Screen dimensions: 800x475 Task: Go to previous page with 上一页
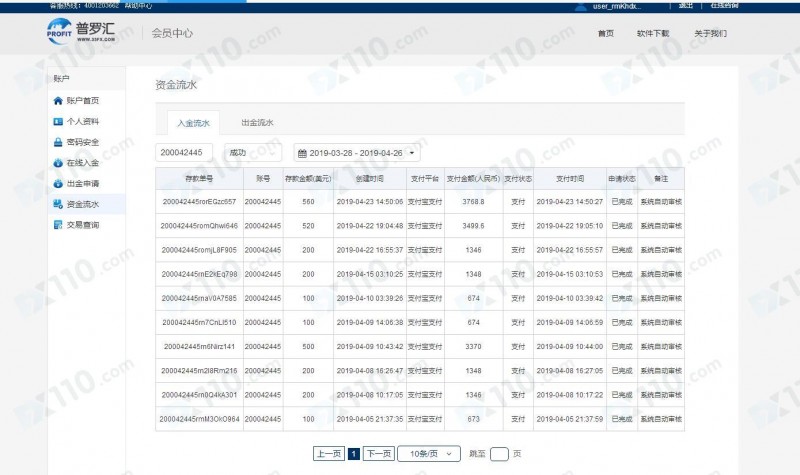(x=329, y=454)
